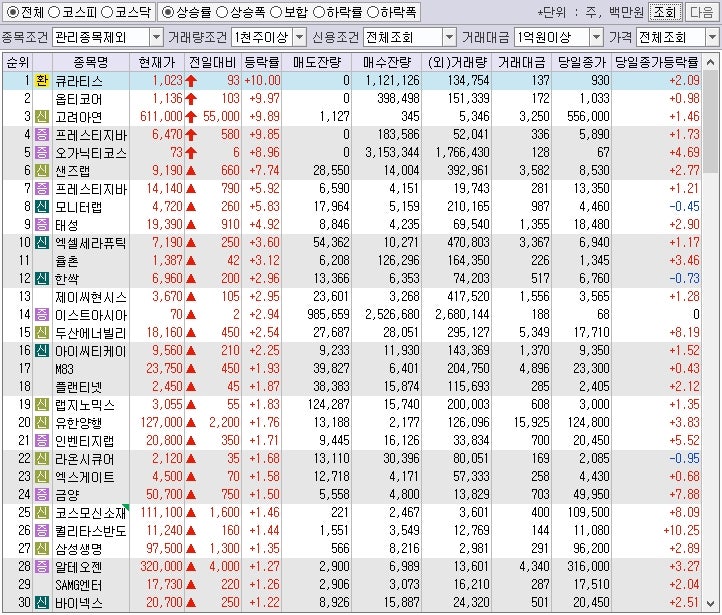
Task: Click 고려아연 price 611,000
Action: (x=162, y=116)
